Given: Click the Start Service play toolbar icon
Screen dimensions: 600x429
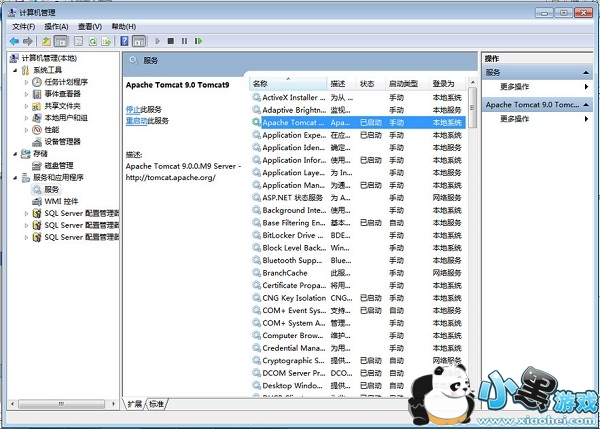Looking at the screenshot, I should [156, 41].
